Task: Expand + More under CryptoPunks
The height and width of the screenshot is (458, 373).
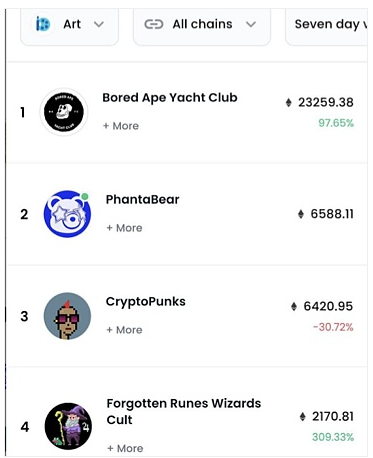Action: (x=124, y=330)
